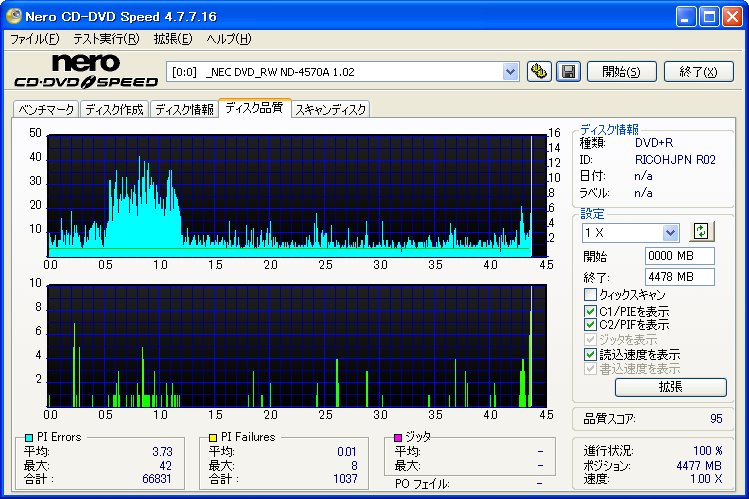Image resolution: width=749 pixels, height=499 pixels.
Task: Click the magenta ジッタ color swatch
Action: [x=397, y=437]
